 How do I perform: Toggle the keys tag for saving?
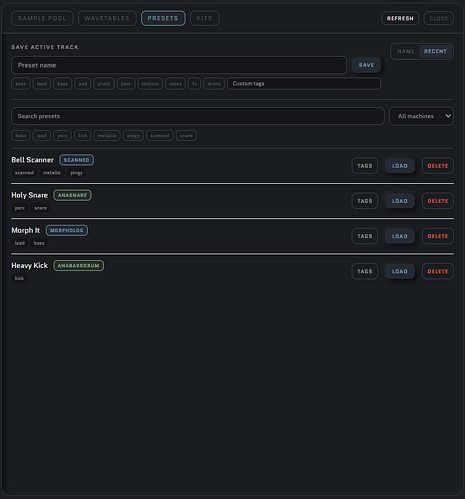pyautogui.click(x=62, y=84)
